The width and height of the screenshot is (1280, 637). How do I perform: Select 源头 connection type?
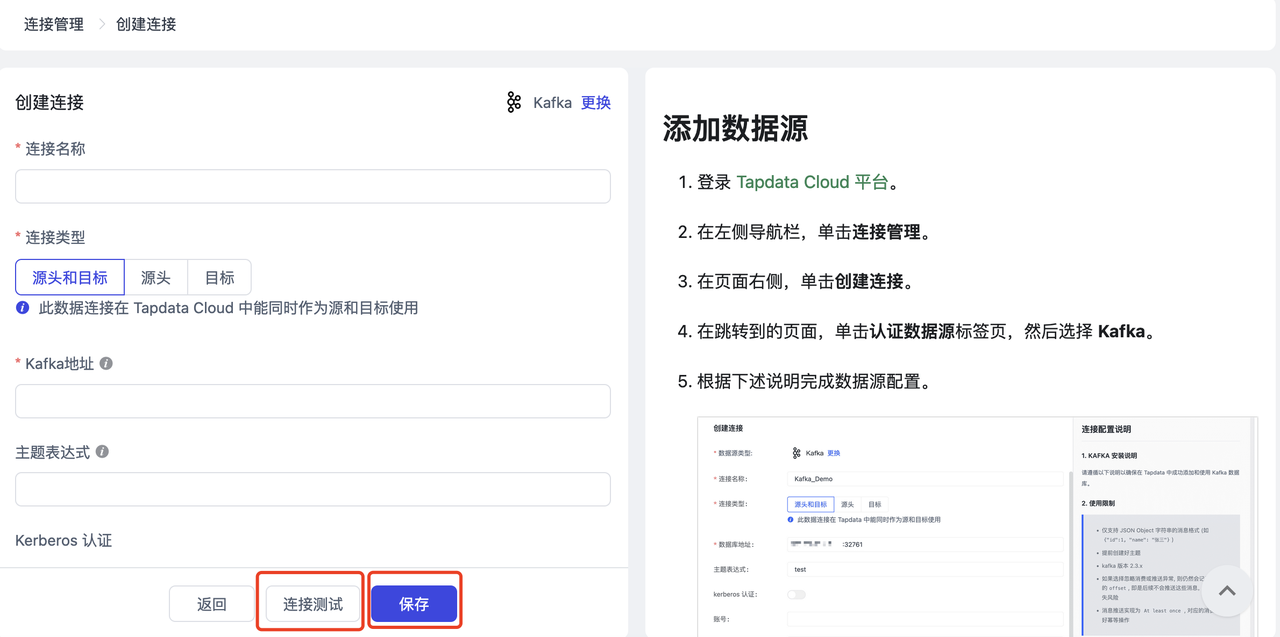[x=156, y=277]
